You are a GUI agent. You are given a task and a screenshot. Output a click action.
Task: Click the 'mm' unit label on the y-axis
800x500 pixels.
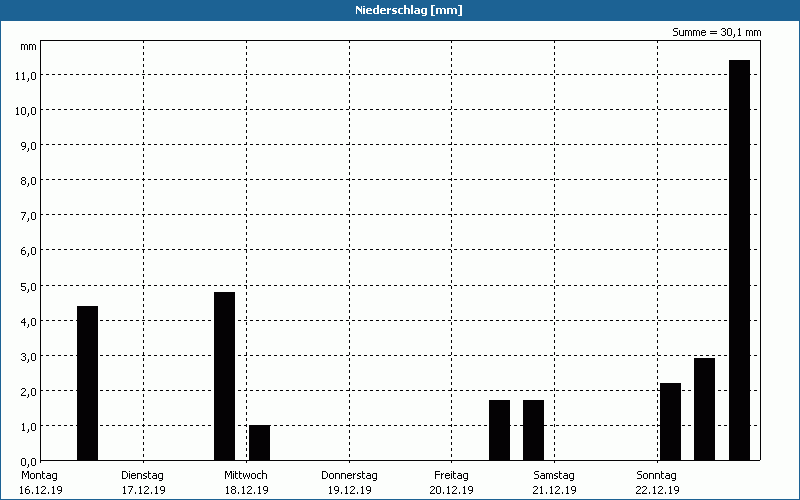point(29,46)
